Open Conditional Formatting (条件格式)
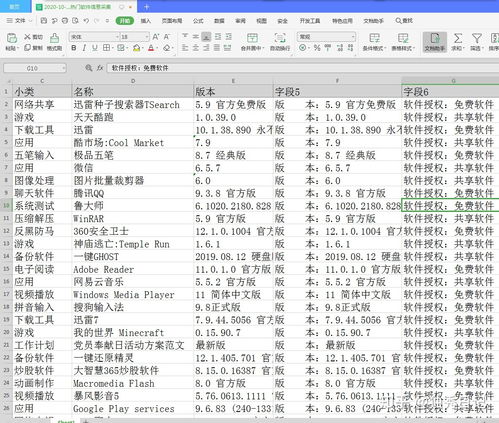Image resolution: width=499 pixels, height=423 pixels. point(374,41)
